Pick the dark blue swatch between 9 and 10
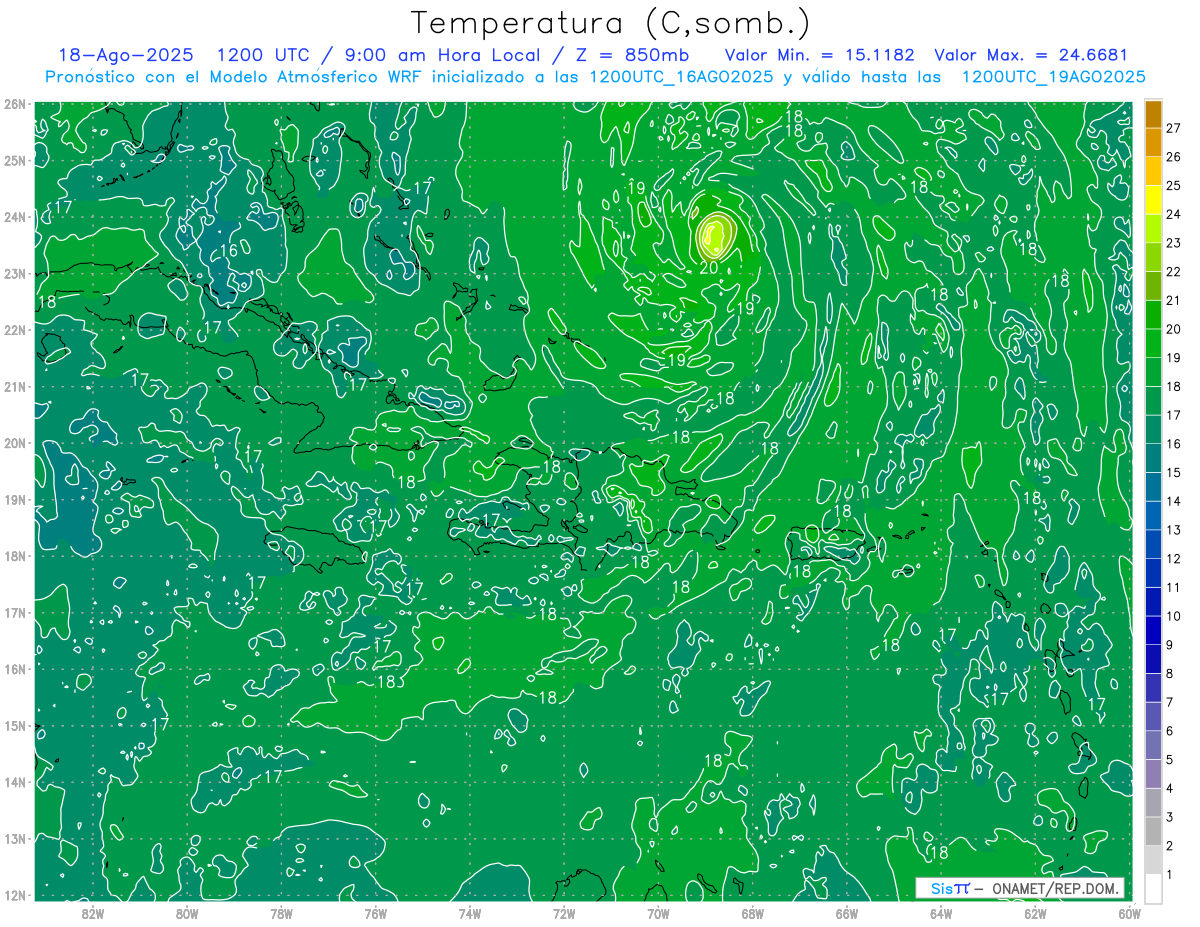 [1154, 630]
